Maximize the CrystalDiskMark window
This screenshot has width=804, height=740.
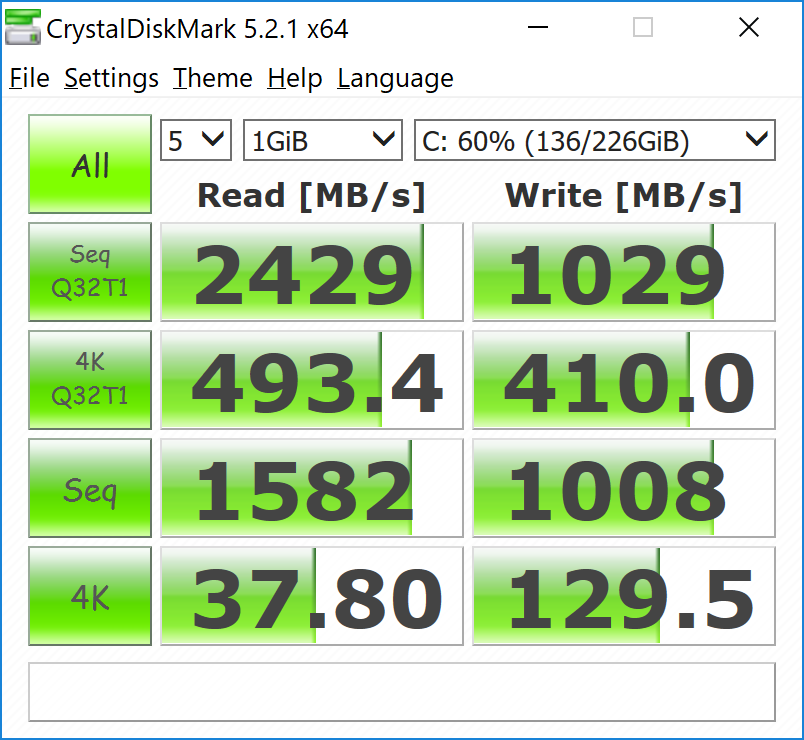pos(643,27)
